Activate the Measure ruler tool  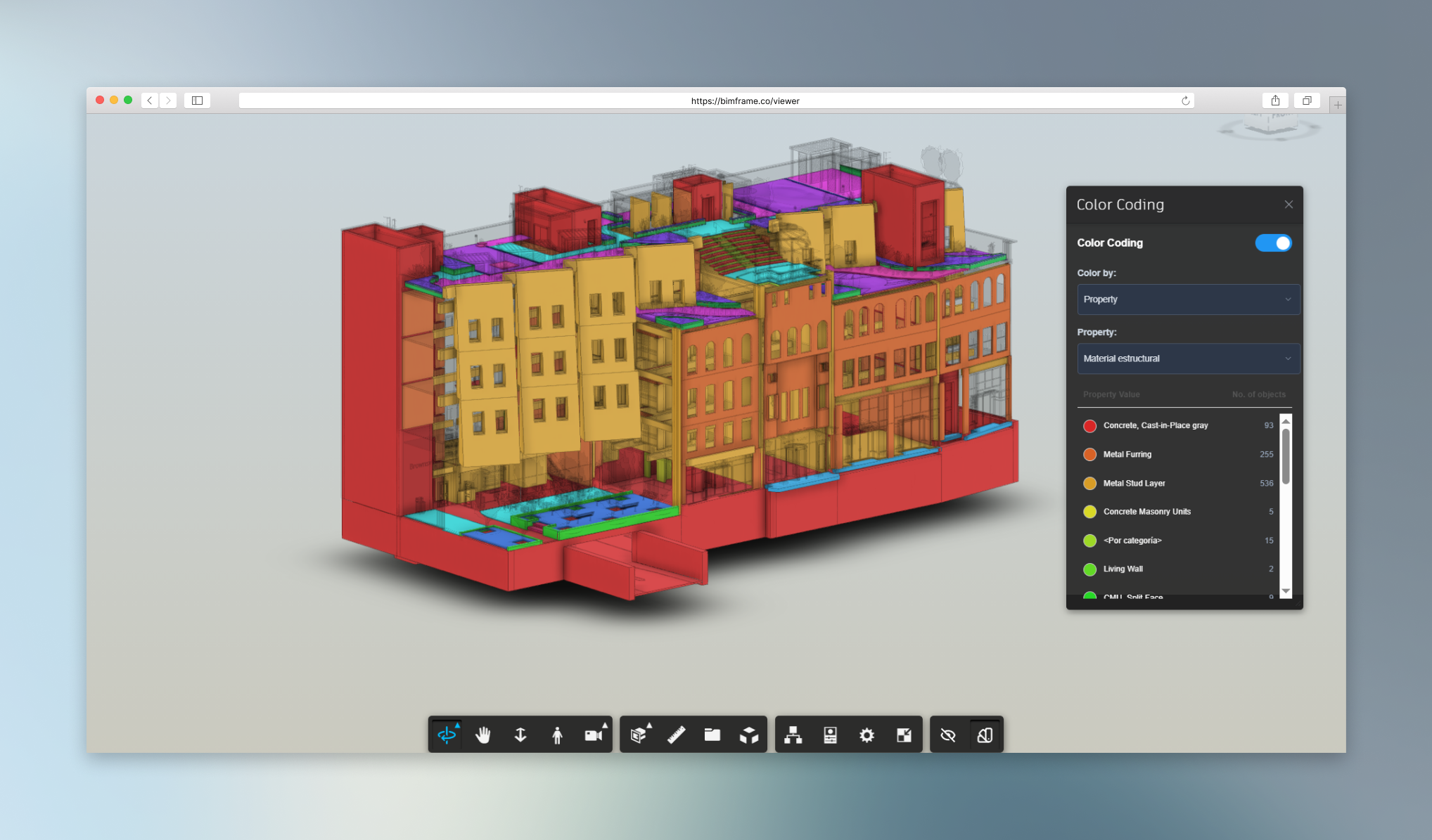(676, 735)
